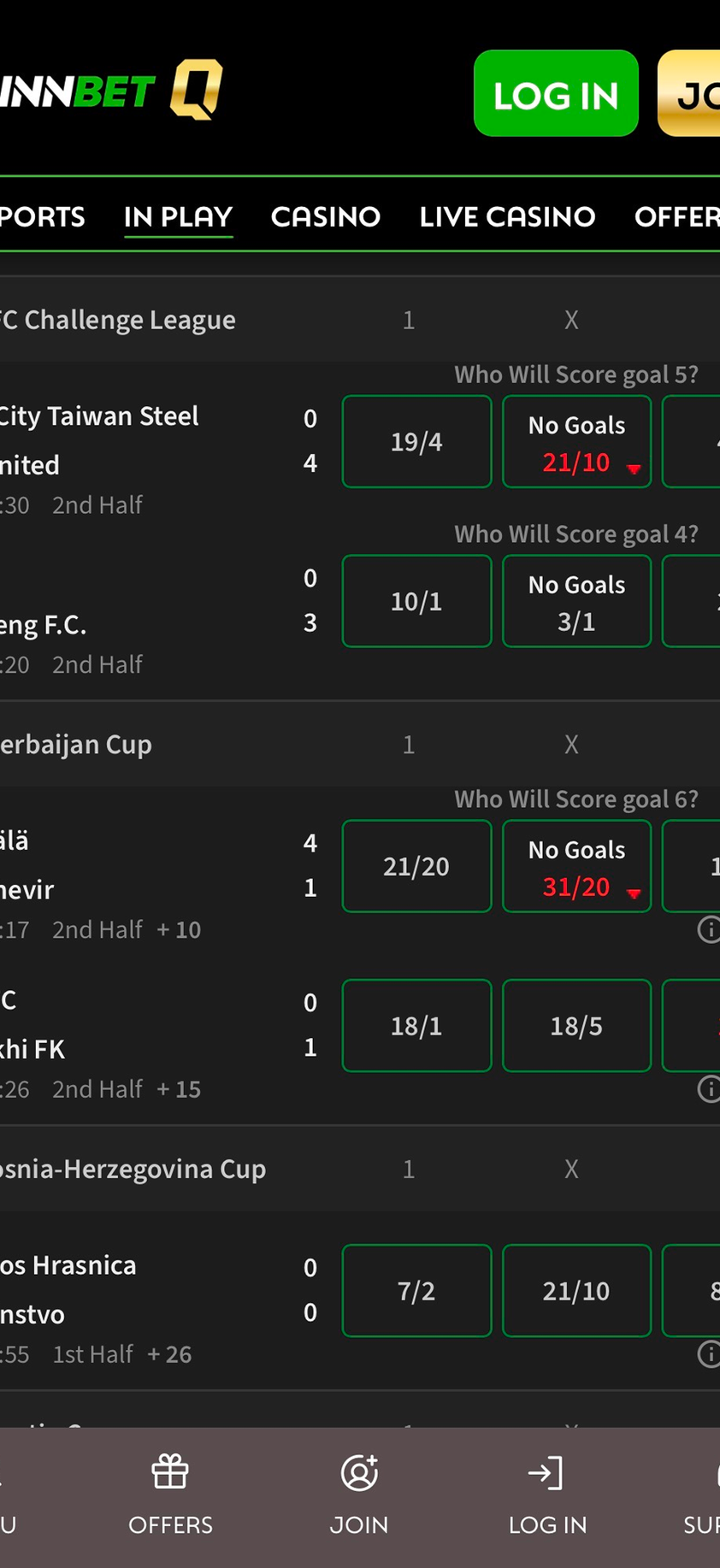Open info icon for Hrasnica match
This screenshot has height=1568, width=720.
point(708,1353)
